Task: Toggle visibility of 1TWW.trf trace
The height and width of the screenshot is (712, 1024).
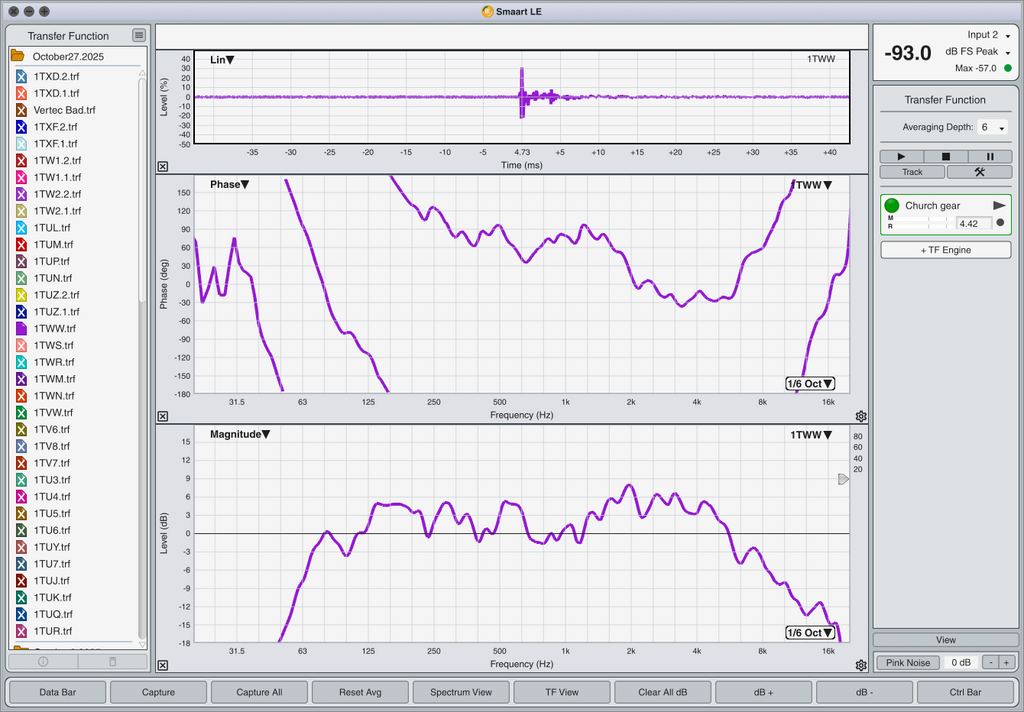Action: (22, 328)
